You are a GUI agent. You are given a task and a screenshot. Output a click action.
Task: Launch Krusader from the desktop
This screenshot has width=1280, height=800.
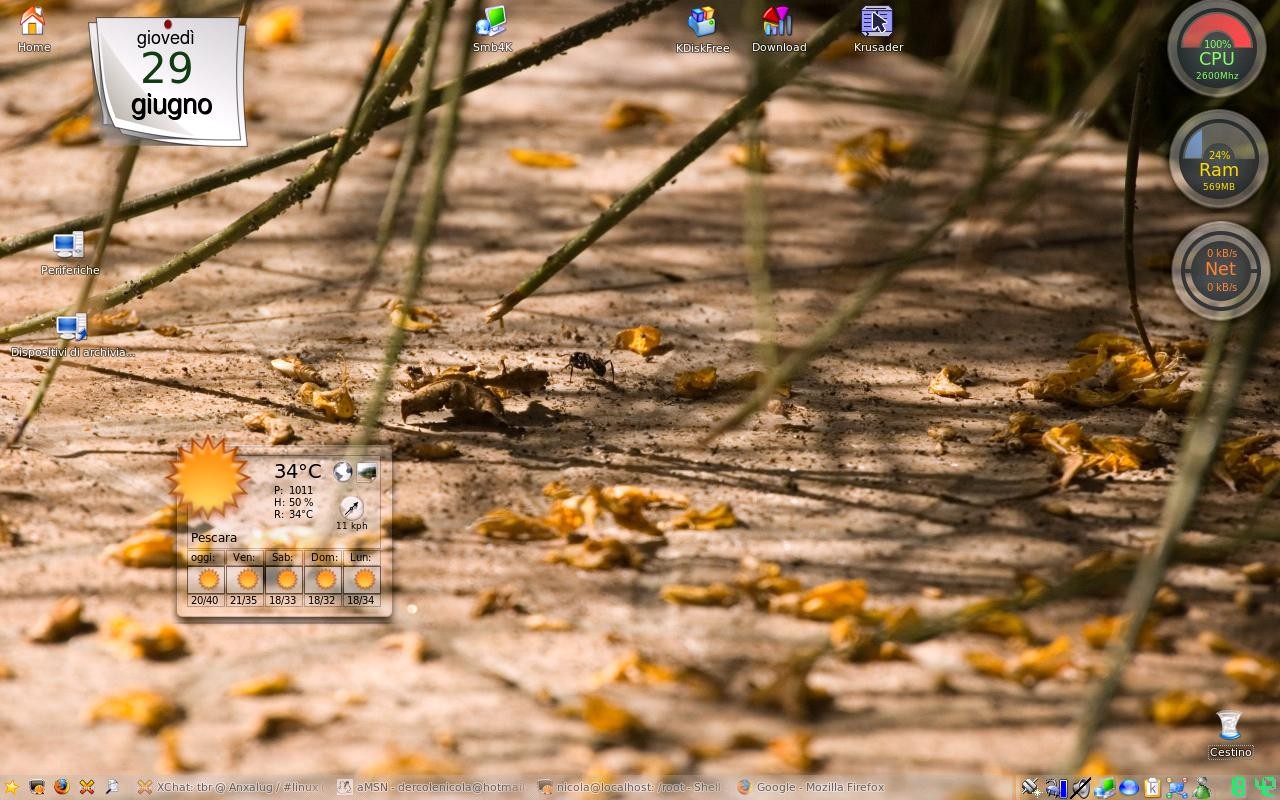878,29
